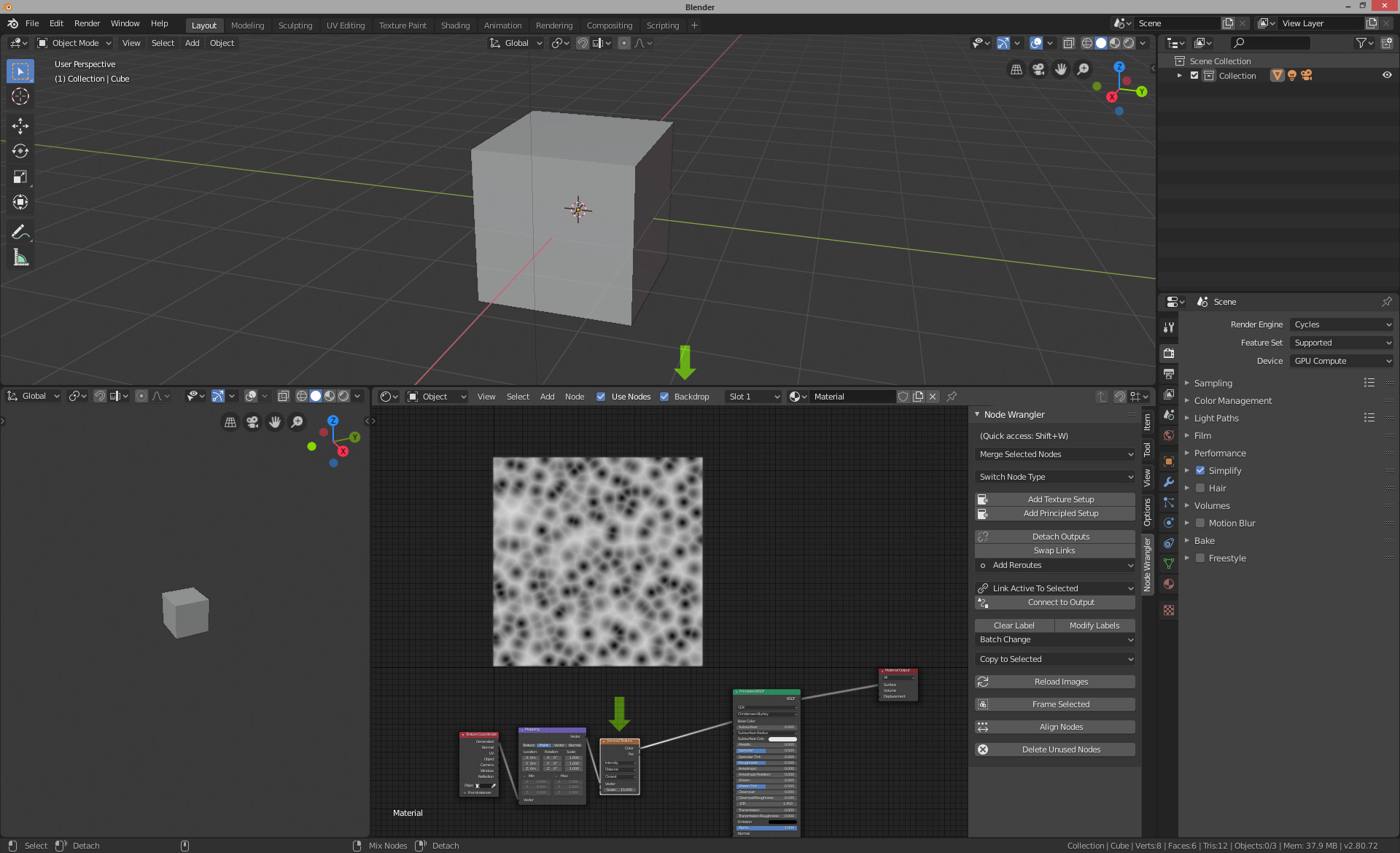Uncheck the Simplify checkbox
This screenshot has width=1400, height=853.
pos(1200,470)
